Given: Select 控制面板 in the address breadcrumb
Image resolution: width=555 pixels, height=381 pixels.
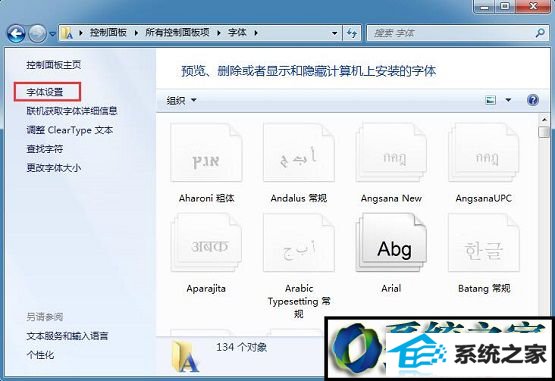Looking at the screenshot, I should [x=108, y=33].
